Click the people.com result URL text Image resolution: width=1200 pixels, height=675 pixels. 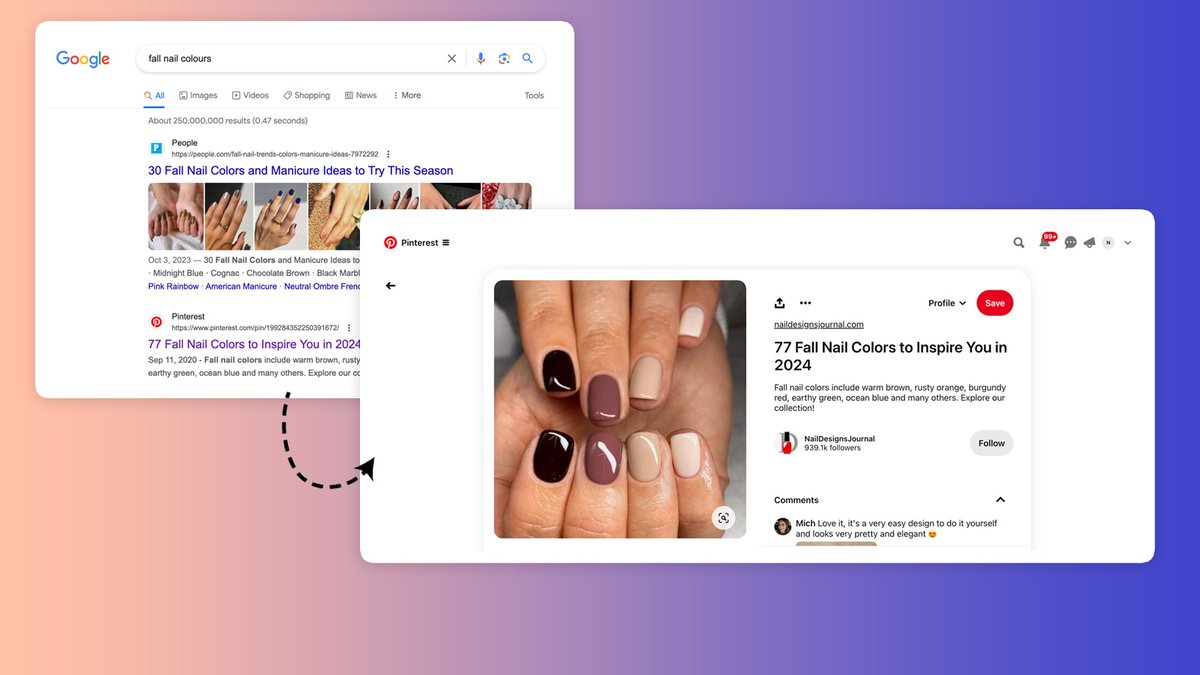pyautogui.click(x=275, y=155)
